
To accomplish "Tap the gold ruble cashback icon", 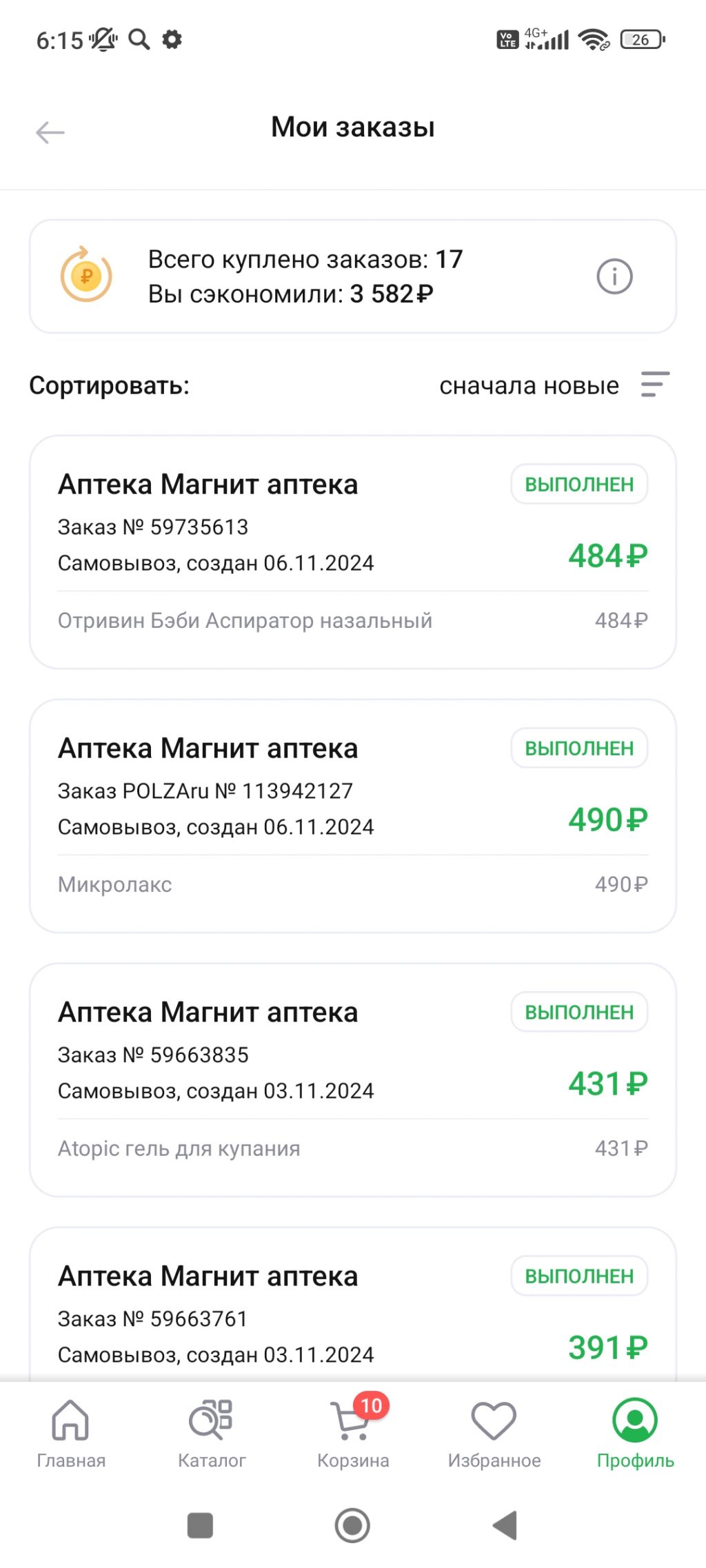I will pos(86,276).
